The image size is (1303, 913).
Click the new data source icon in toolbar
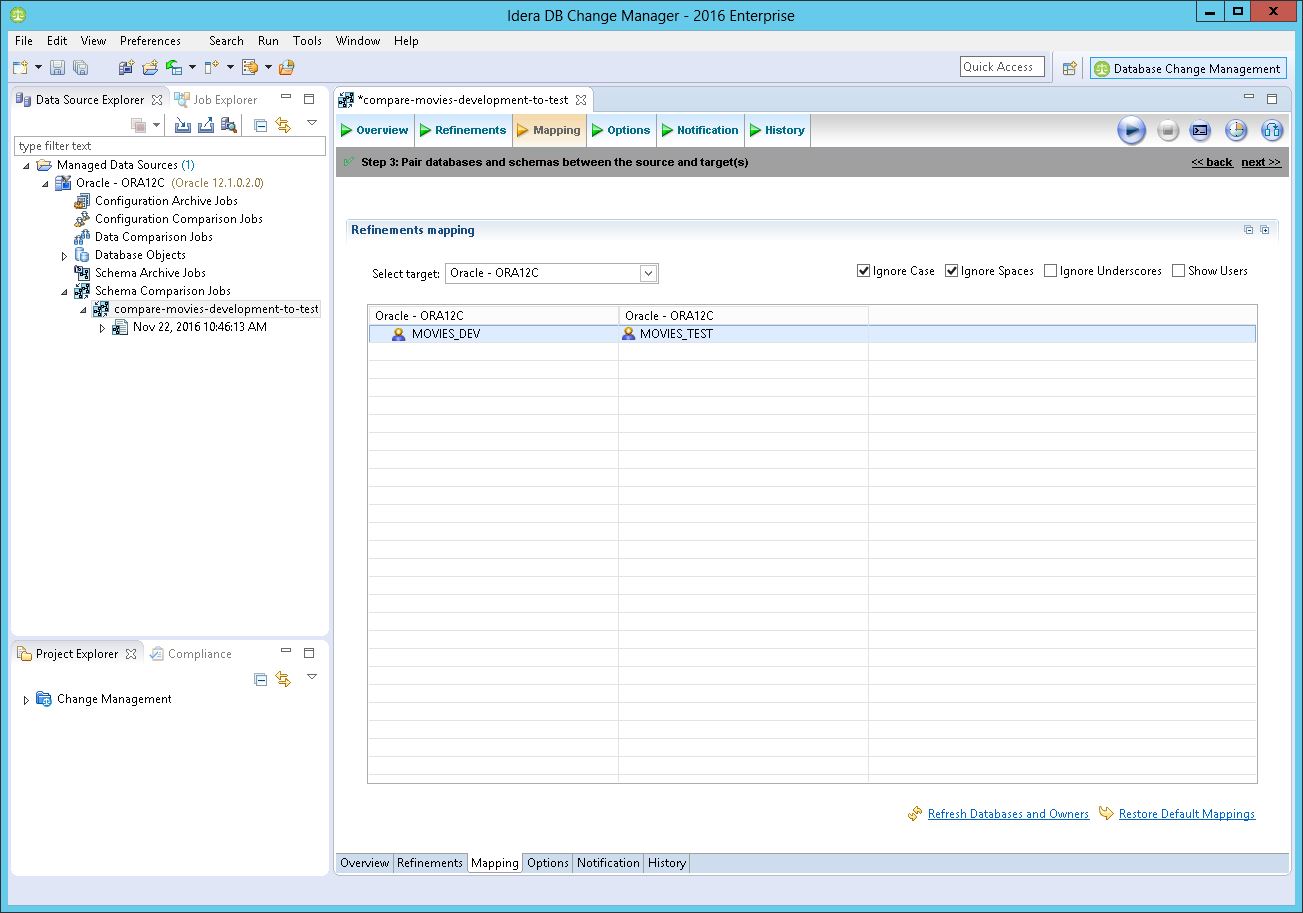click(x=126, y=67)
